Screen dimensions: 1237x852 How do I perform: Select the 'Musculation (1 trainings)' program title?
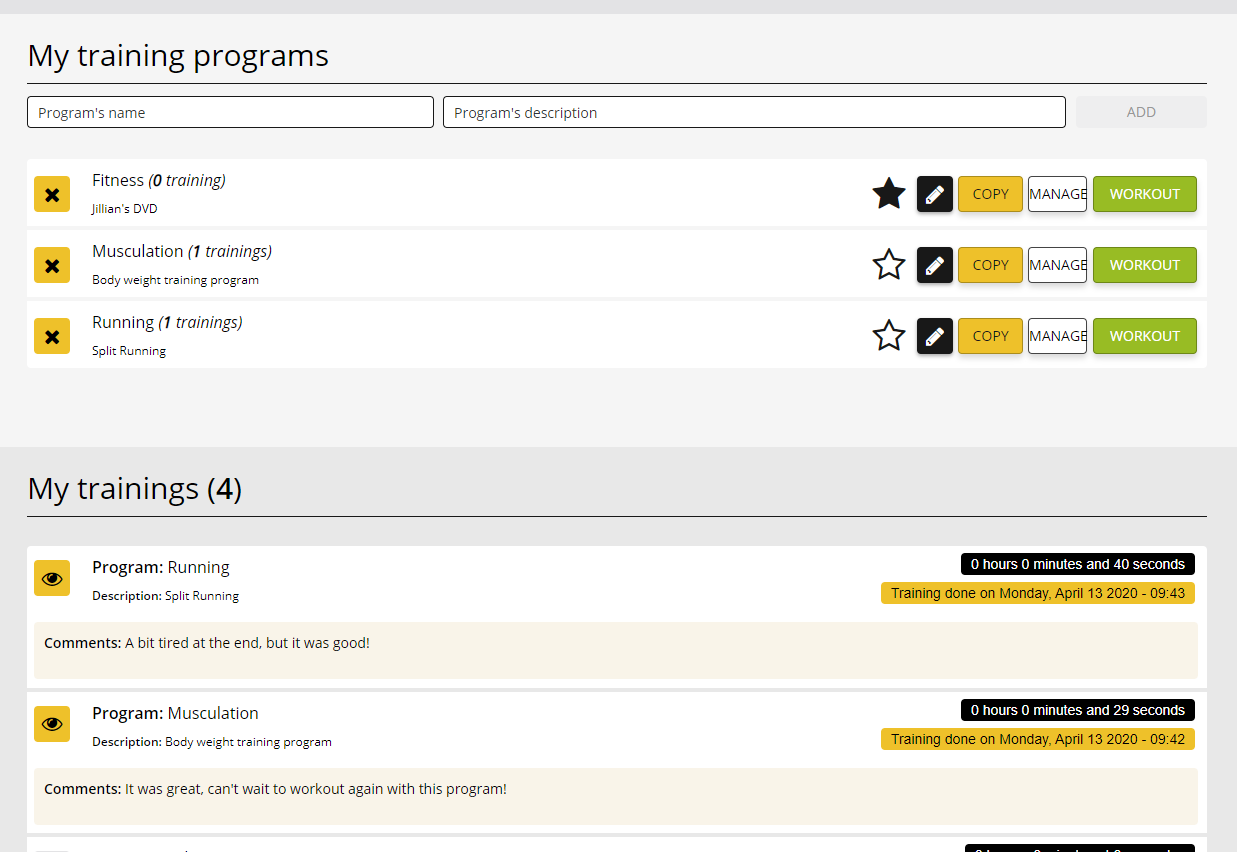coord(182,251)
